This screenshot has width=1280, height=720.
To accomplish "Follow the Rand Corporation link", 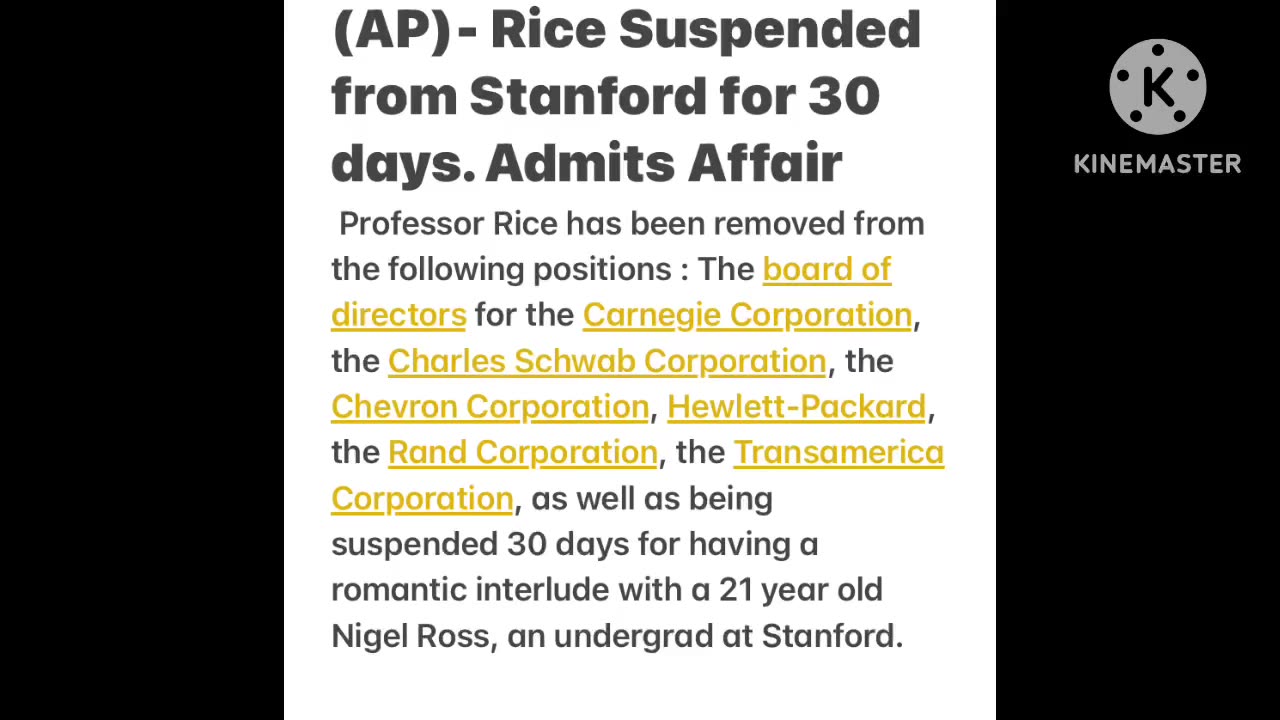I will coord(522,452).
